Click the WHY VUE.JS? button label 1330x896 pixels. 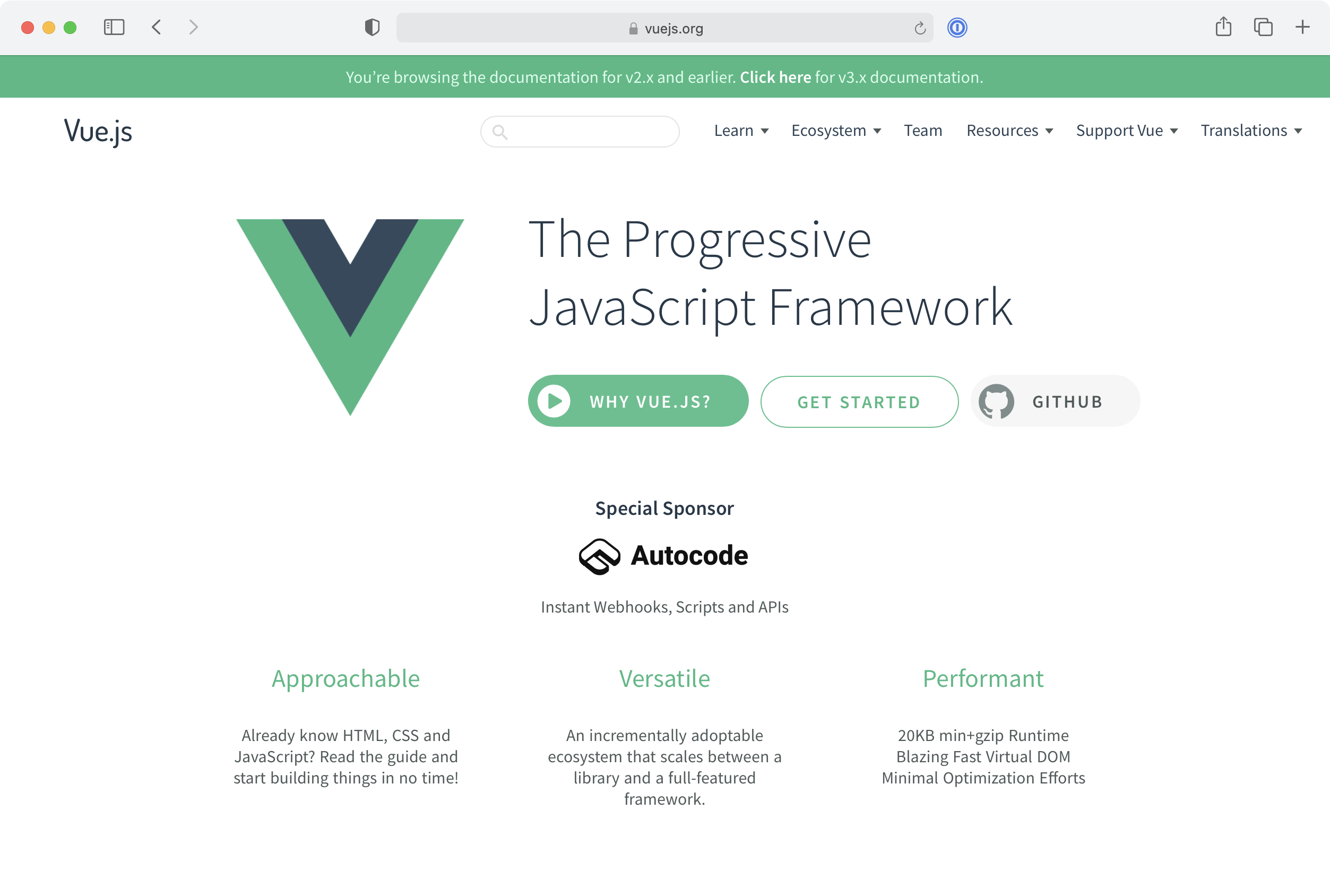[651, 402]
